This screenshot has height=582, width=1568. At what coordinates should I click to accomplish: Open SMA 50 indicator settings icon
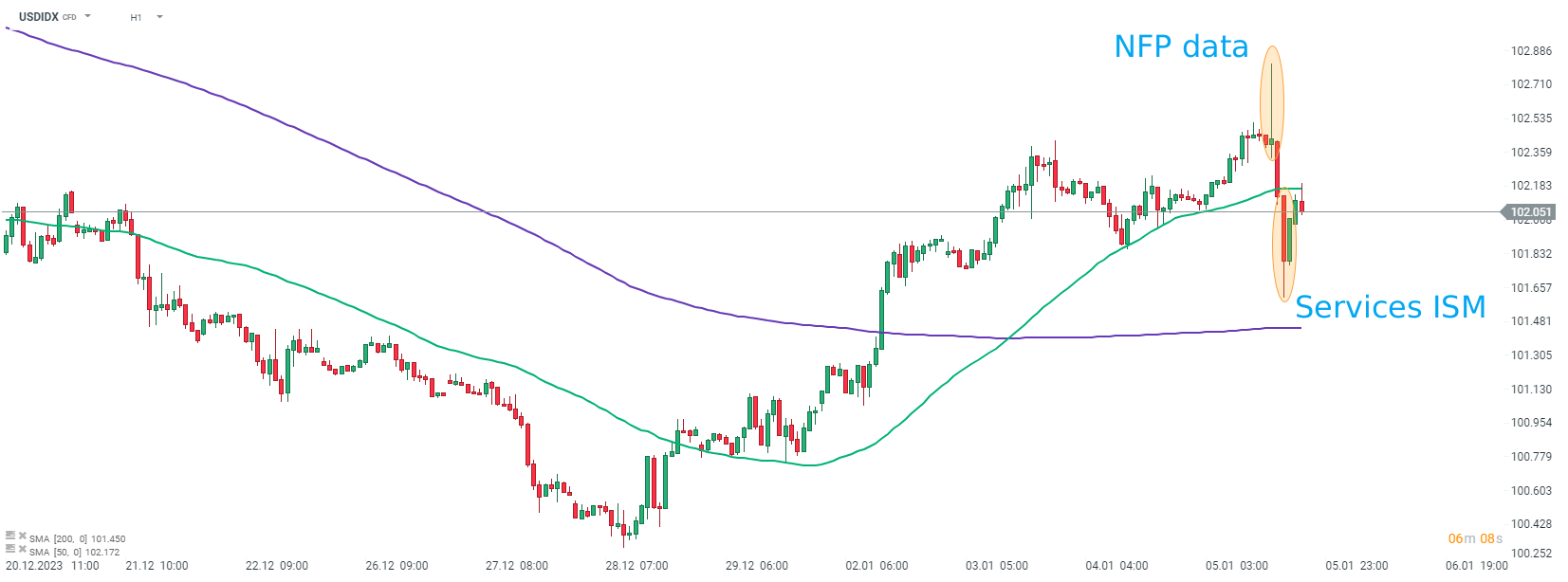10,549
